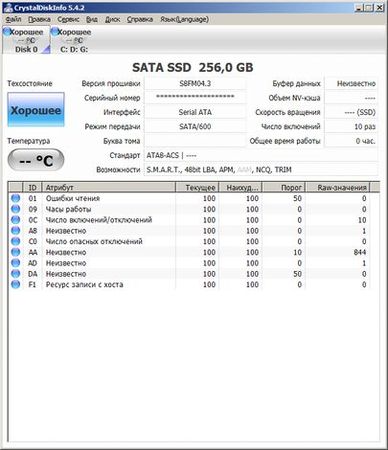The height and width of the screenshot is (450, 388).
Task: Click the blue status orb on Disk 0 tab
Action: tap(7, 32)
